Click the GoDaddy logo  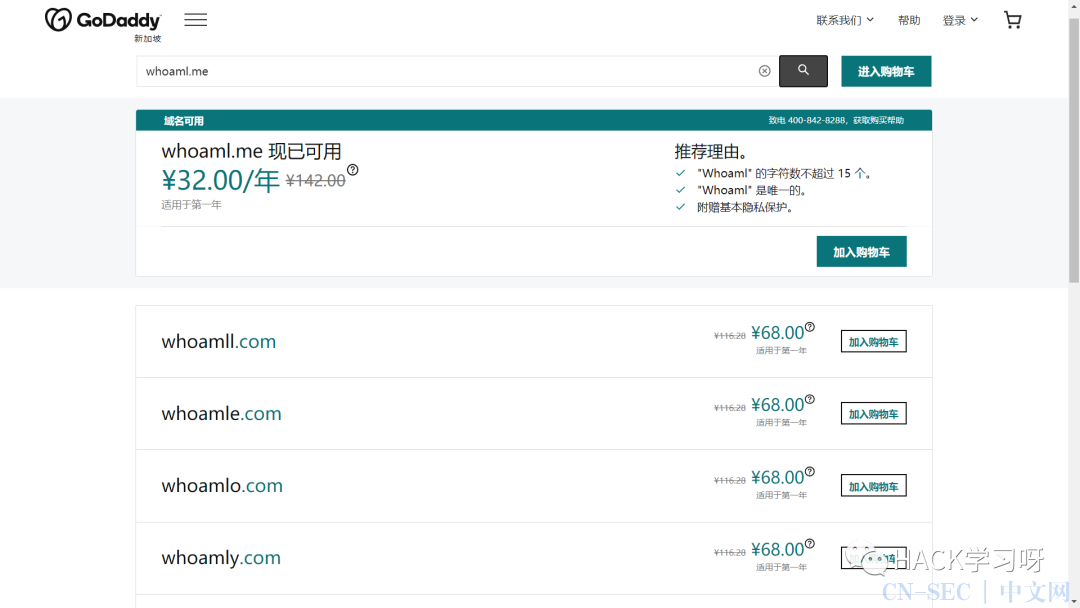tap(102, 21)
